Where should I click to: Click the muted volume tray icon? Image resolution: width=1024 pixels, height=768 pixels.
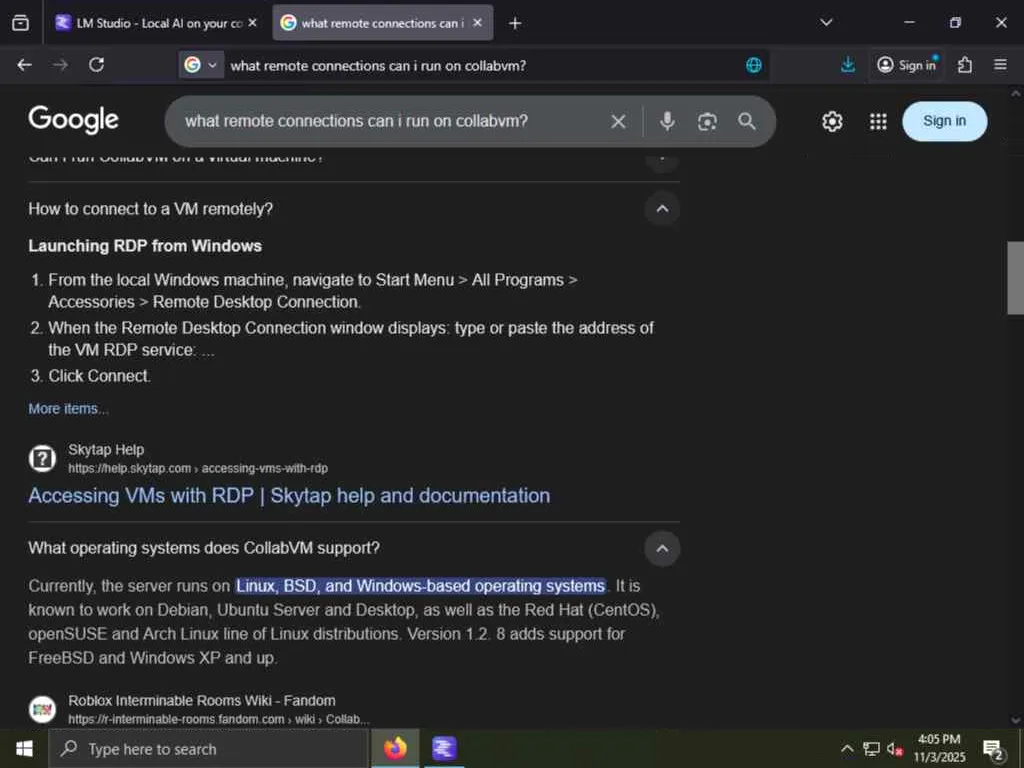[x=895, y=749]
